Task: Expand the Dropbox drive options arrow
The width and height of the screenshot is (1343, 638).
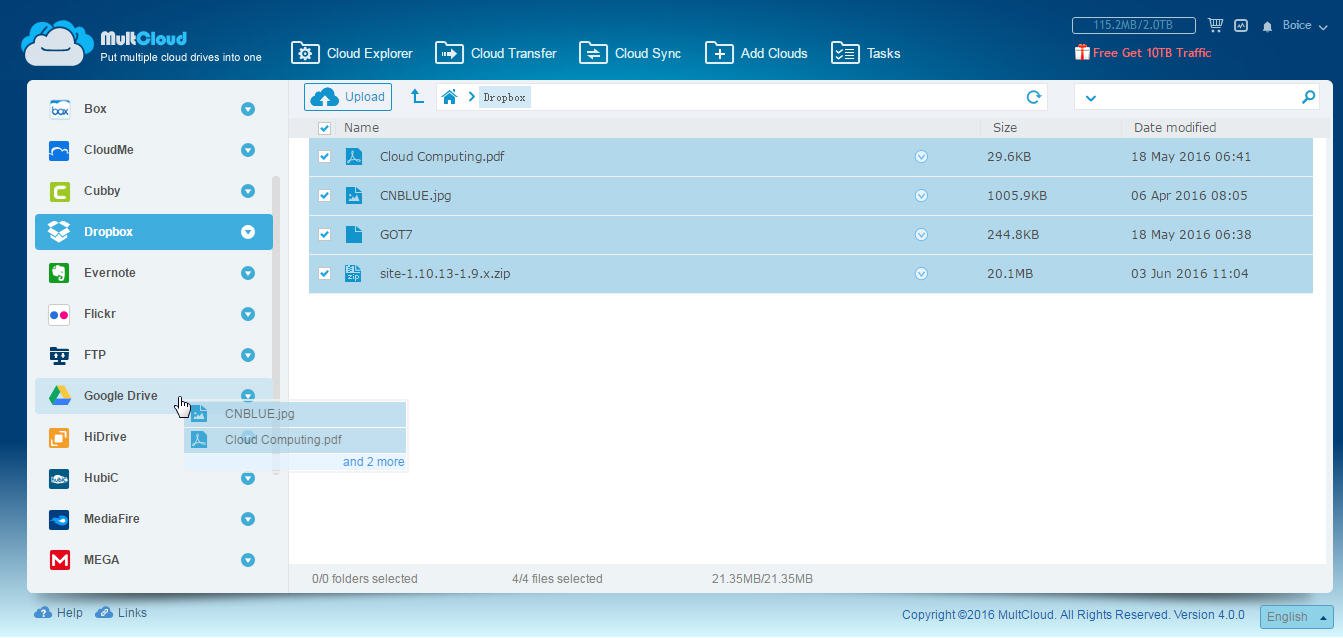Action: [248, 232]
